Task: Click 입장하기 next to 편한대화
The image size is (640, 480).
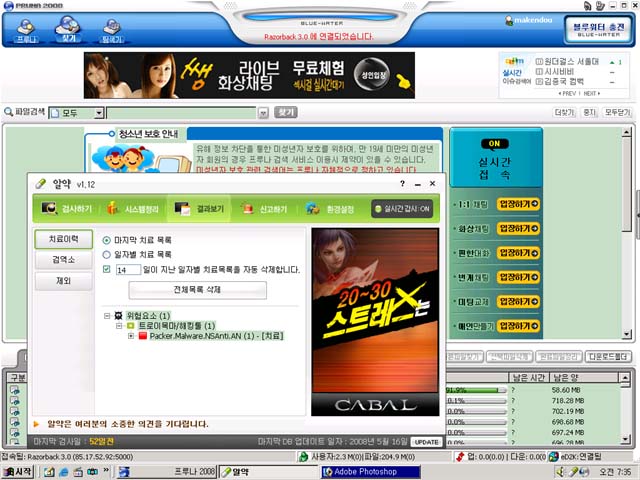Action: 518,253
